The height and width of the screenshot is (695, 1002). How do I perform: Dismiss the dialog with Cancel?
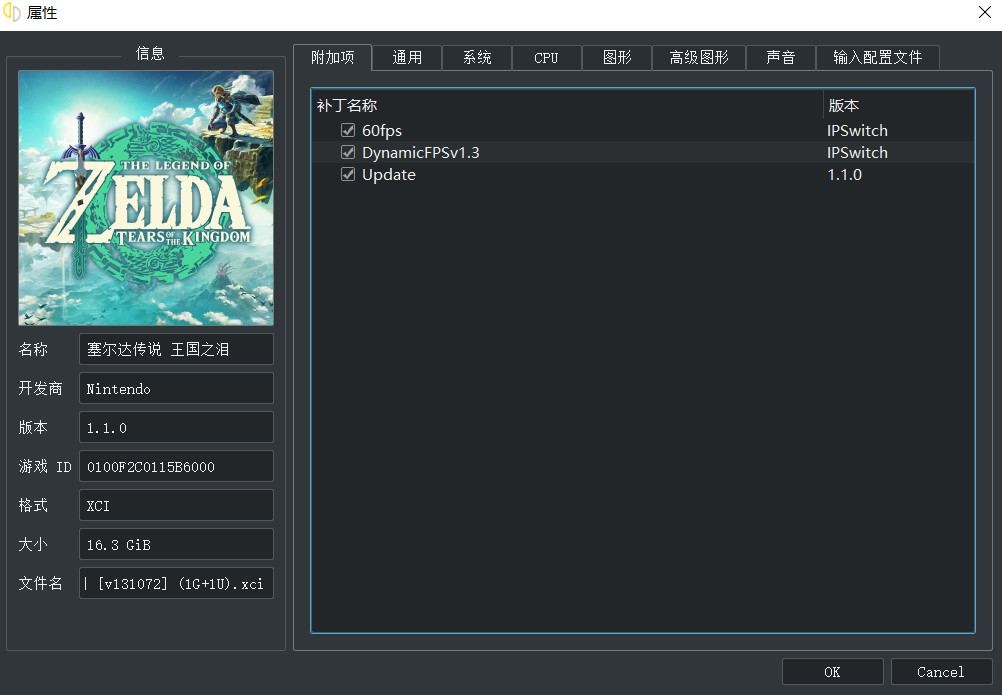[941, 671]
